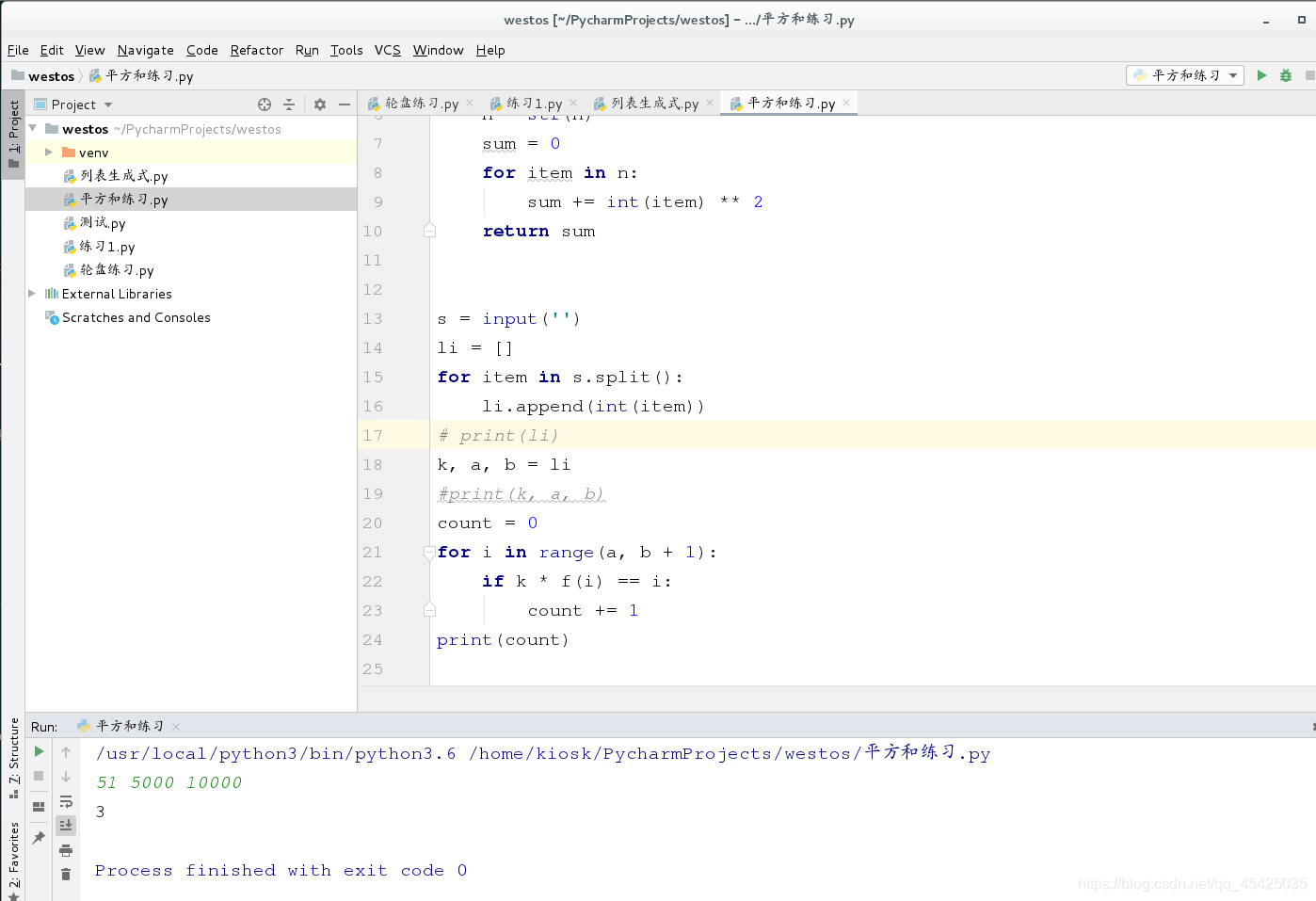The width and height of the screenshot is (1316, 901).
Task: Close the 平方和练习.py editor tab
Action: [846, 103]
